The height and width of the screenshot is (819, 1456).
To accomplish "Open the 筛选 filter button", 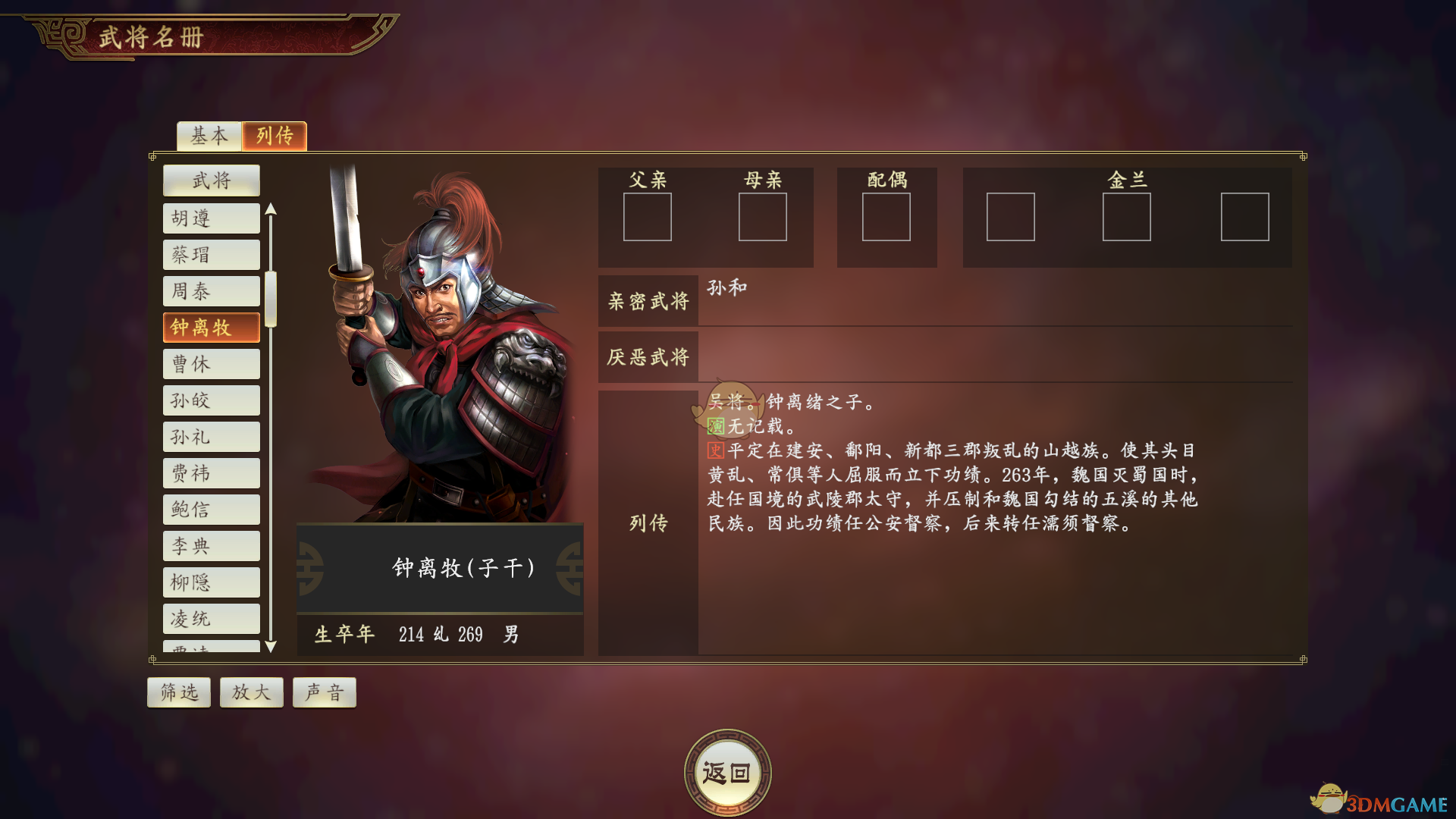I will (179, 692).
